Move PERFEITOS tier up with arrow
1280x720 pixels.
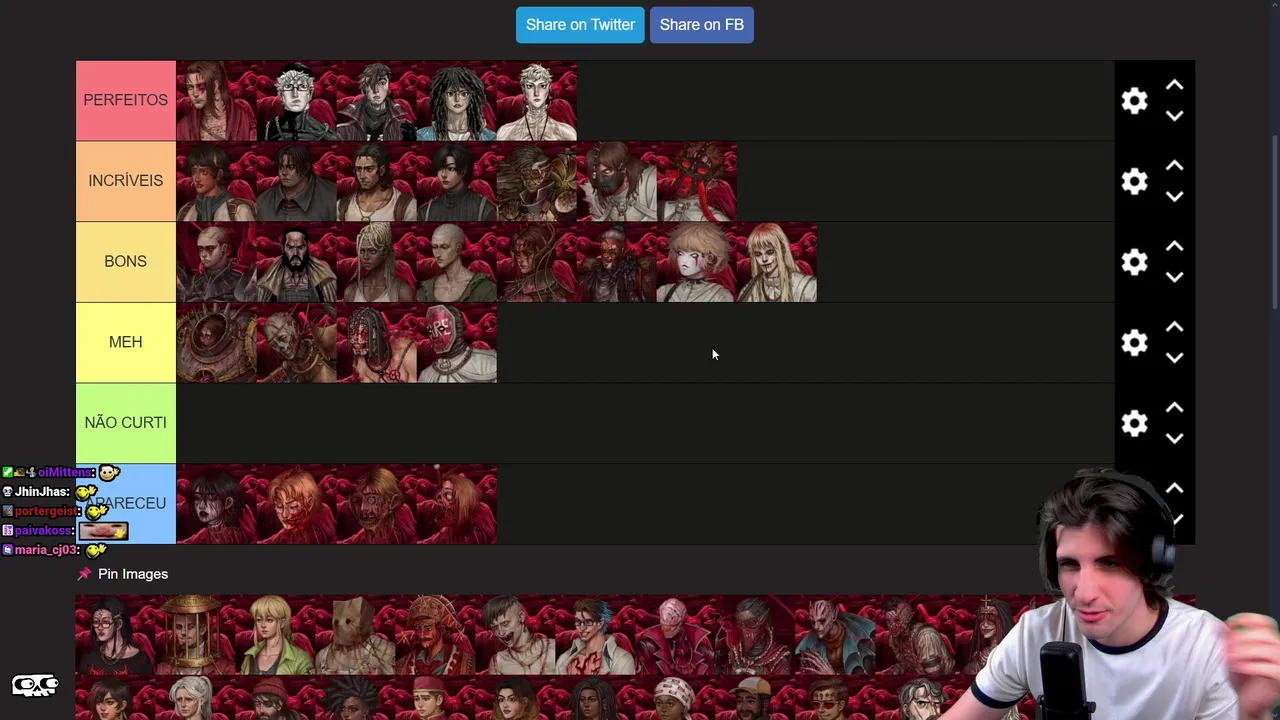click(1175, 86)
